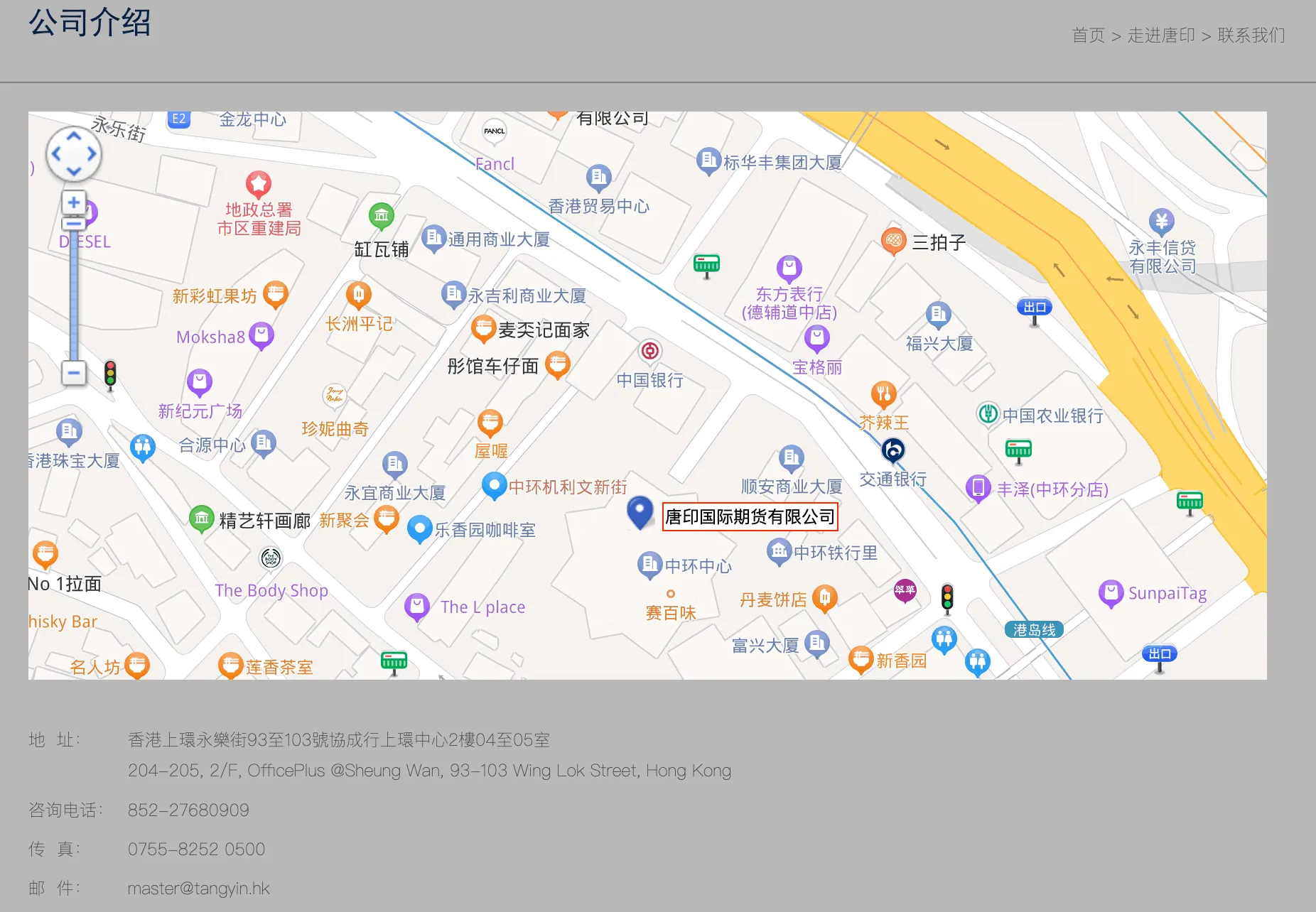Screen dimensions: 1316x912
Task: Click the 名人坊 restaurant marker
Action: click(x=137, y=666)
